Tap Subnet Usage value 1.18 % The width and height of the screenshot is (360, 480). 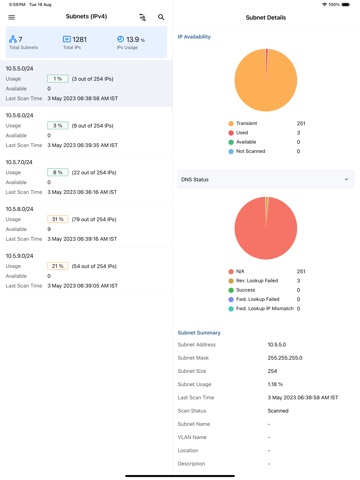tap(275, 384)
